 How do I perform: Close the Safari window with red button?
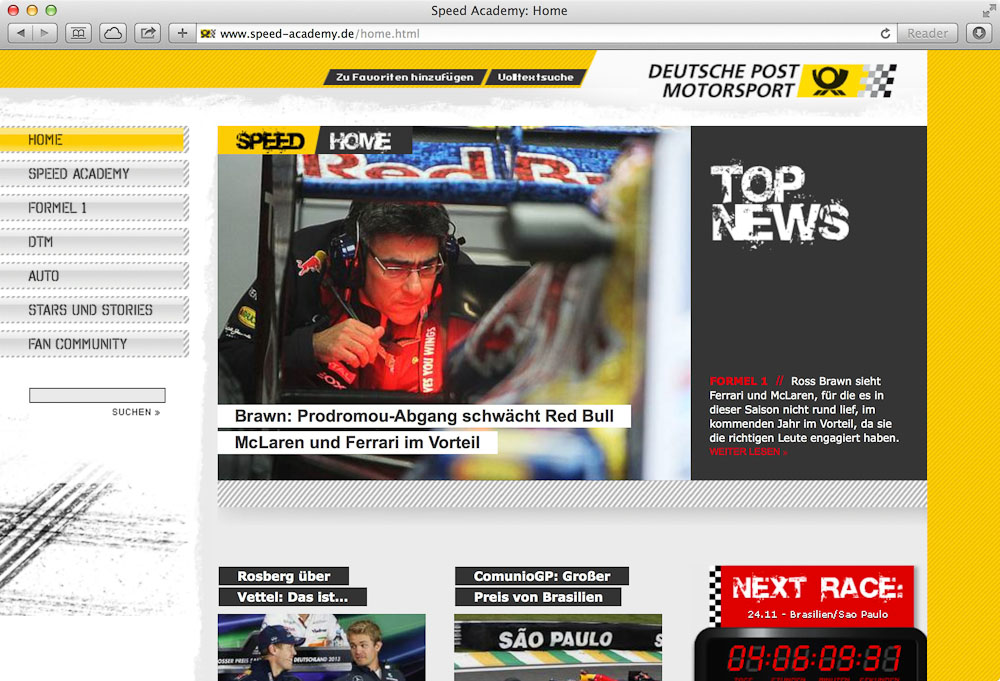[13, 10]
